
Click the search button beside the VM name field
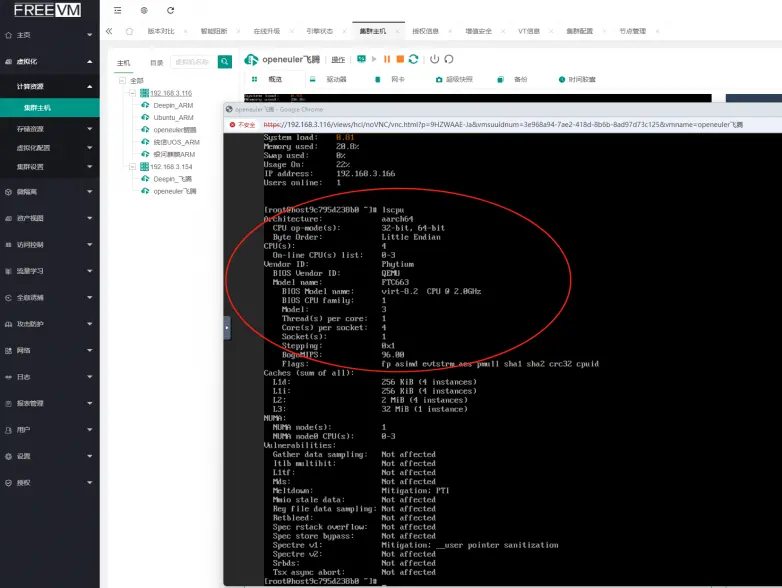[x=225, y=62]
